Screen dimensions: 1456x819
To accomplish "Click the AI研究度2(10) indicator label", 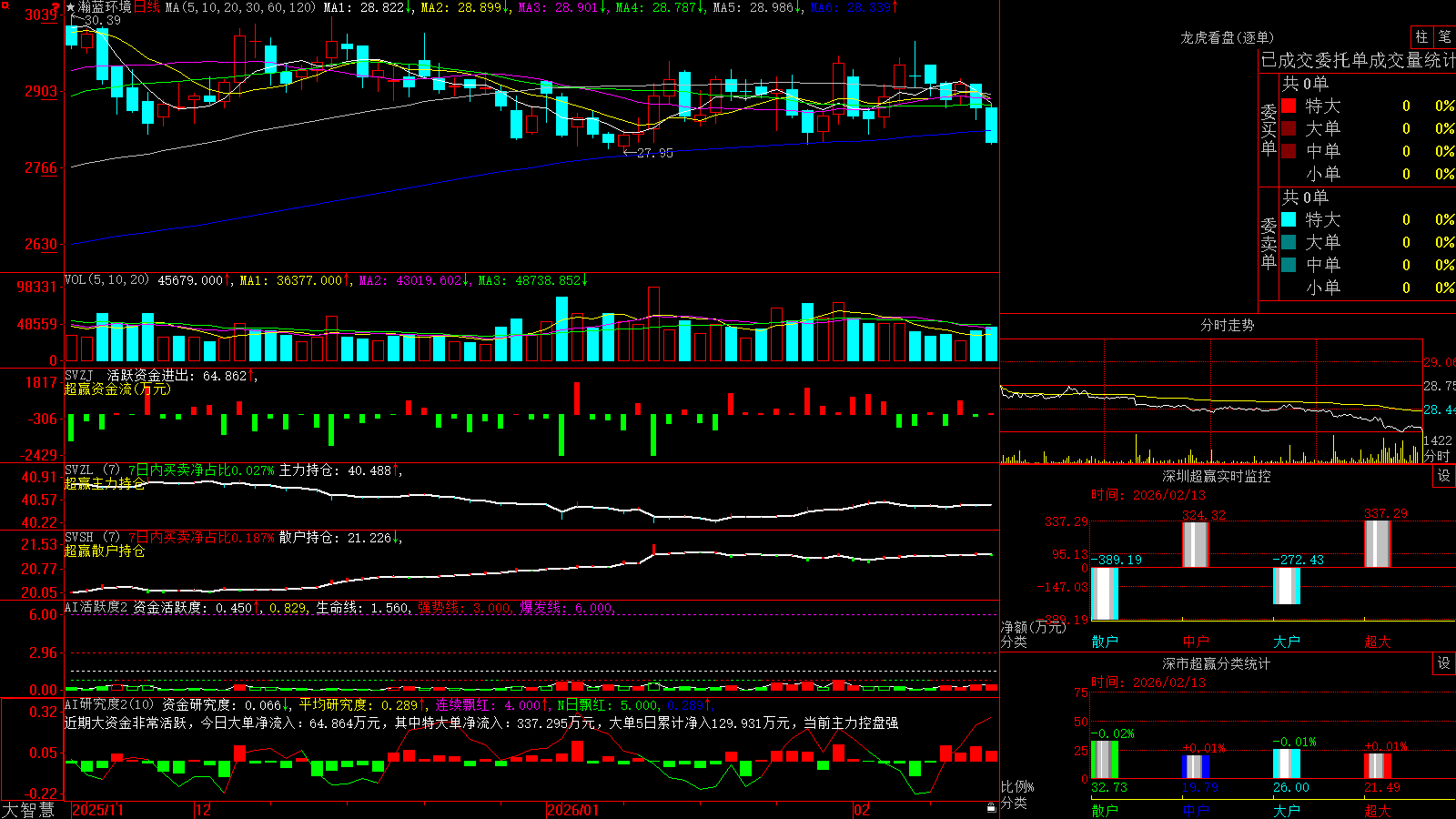I will 109,704.
